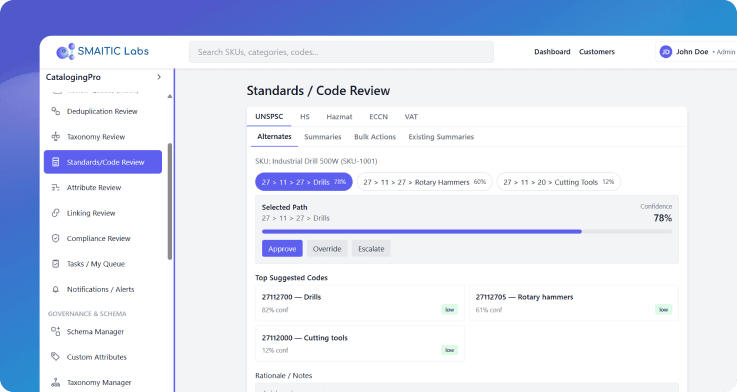This screenshot has height=392, width=737.
Task: Expand the CatalogingPro chevron
Action: 159,77
